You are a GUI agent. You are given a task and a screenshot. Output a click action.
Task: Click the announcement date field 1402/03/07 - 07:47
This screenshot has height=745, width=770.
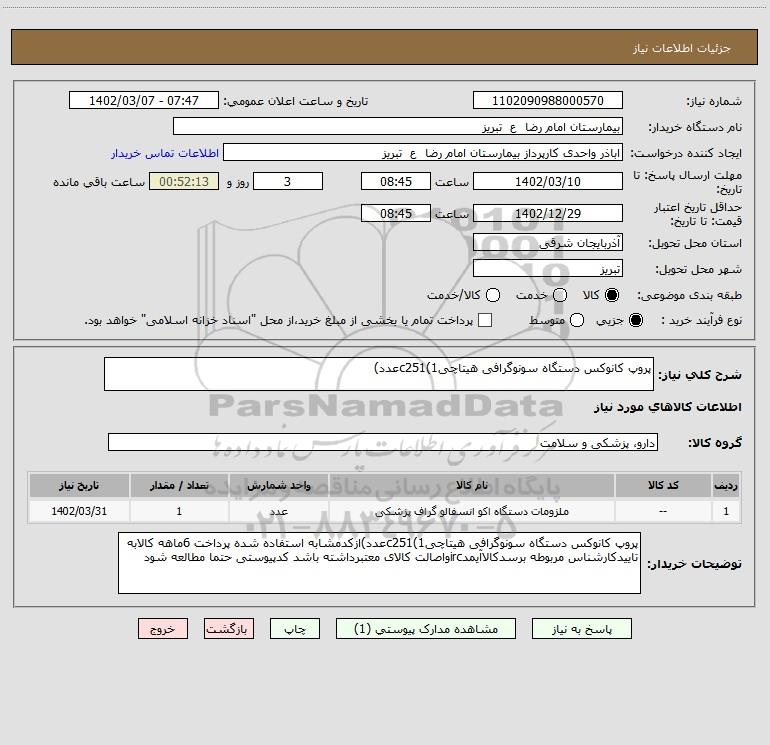(144, 101)
